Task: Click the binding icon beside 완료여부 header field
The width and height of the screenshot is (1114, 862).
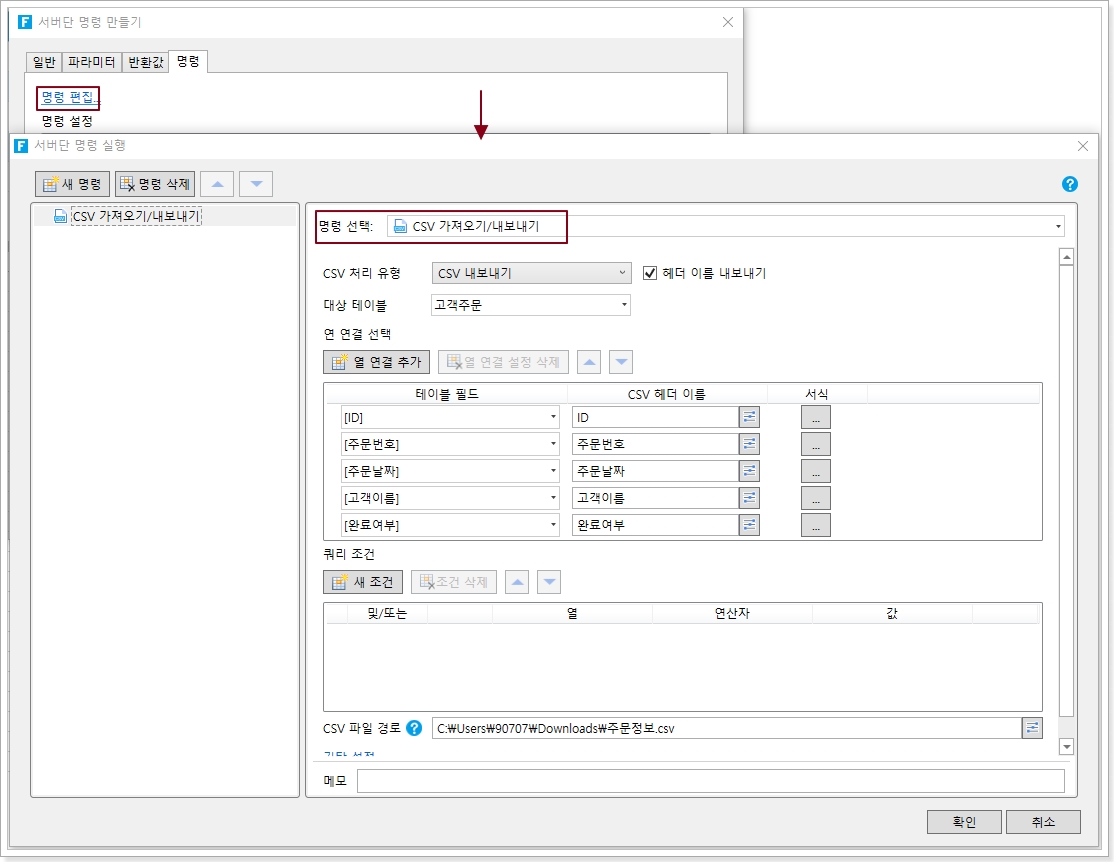Action: [749, 525]
